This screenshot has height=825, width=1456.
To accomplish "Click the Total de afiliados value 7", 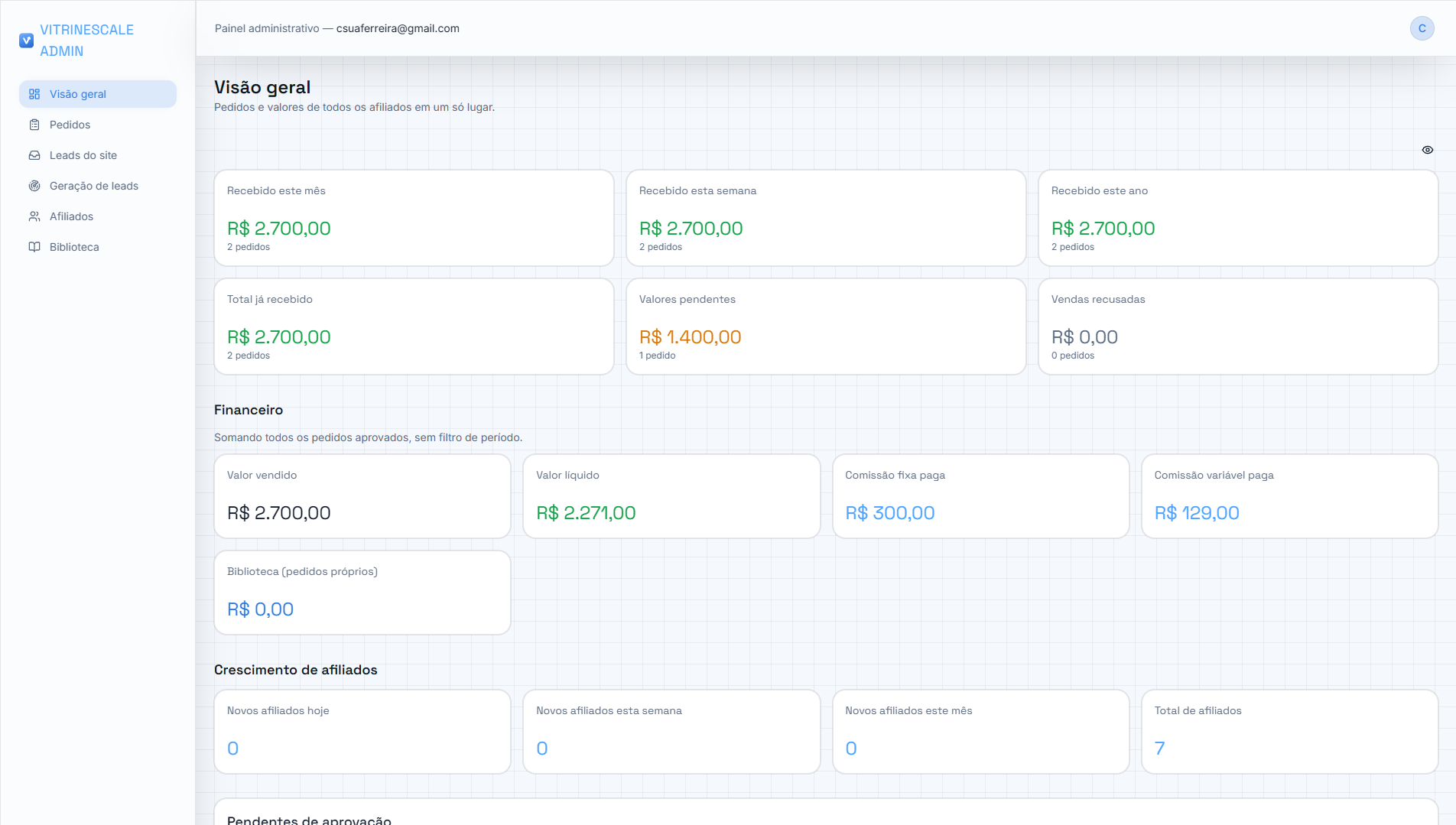I will (x=1159, y=749).
